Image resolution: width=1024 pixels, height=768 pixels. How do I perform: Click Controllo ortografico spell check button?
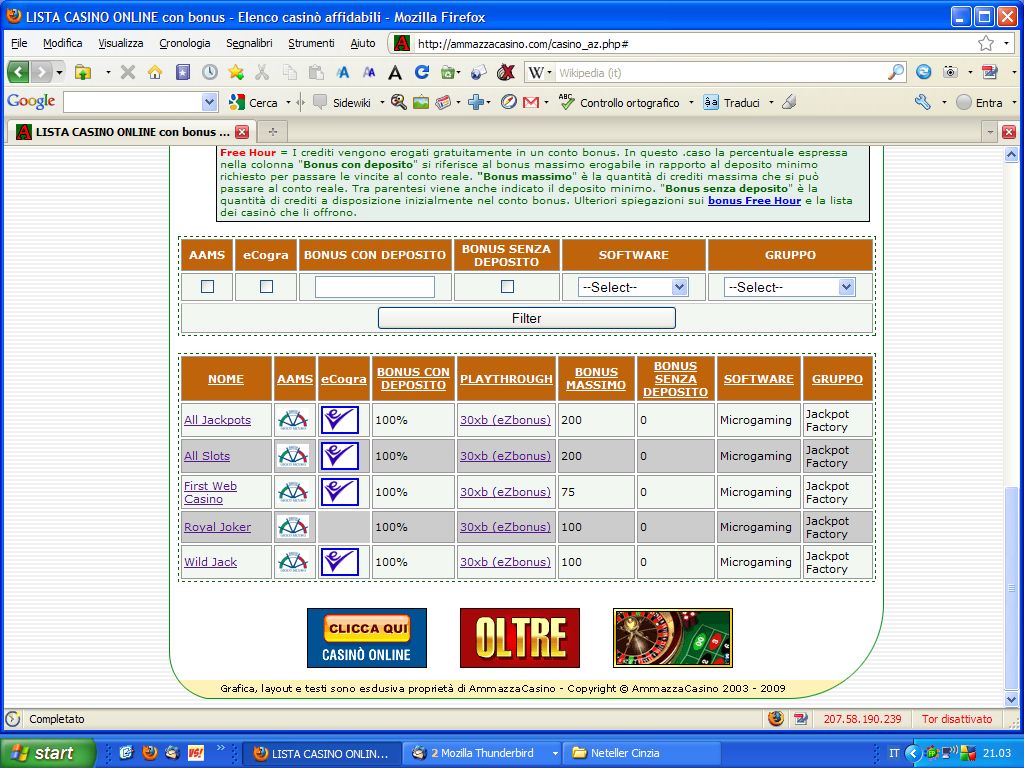(619, 103)
